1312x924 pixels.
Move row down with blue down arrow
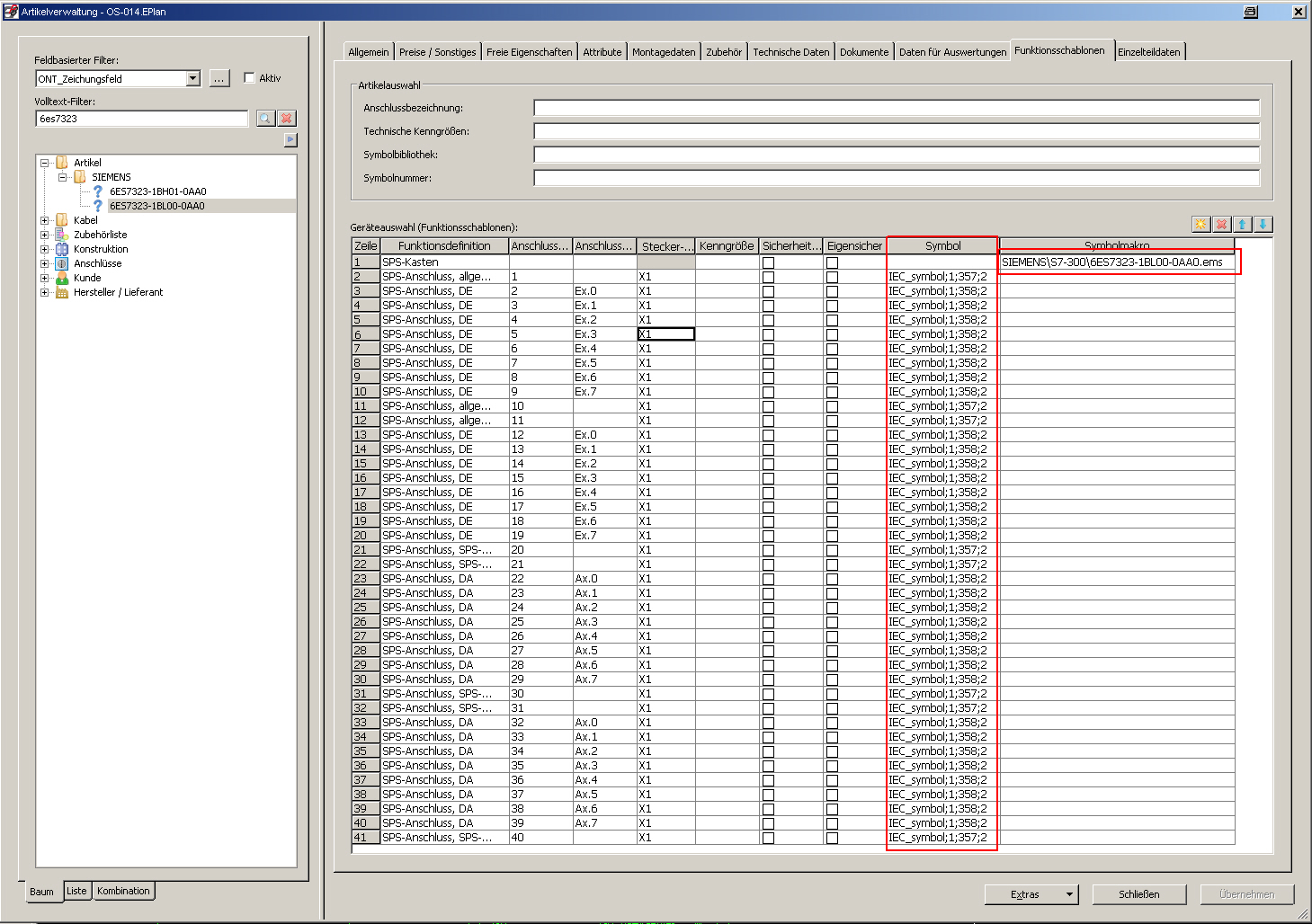pyautogui.click(x=1263, y=225)
